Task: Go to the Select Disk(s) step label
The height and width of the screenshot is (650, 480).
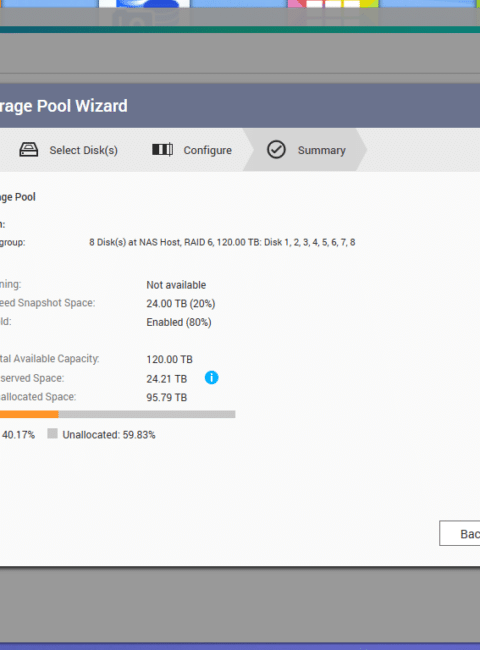Action: pyautogui.click(x=84, y=150)
